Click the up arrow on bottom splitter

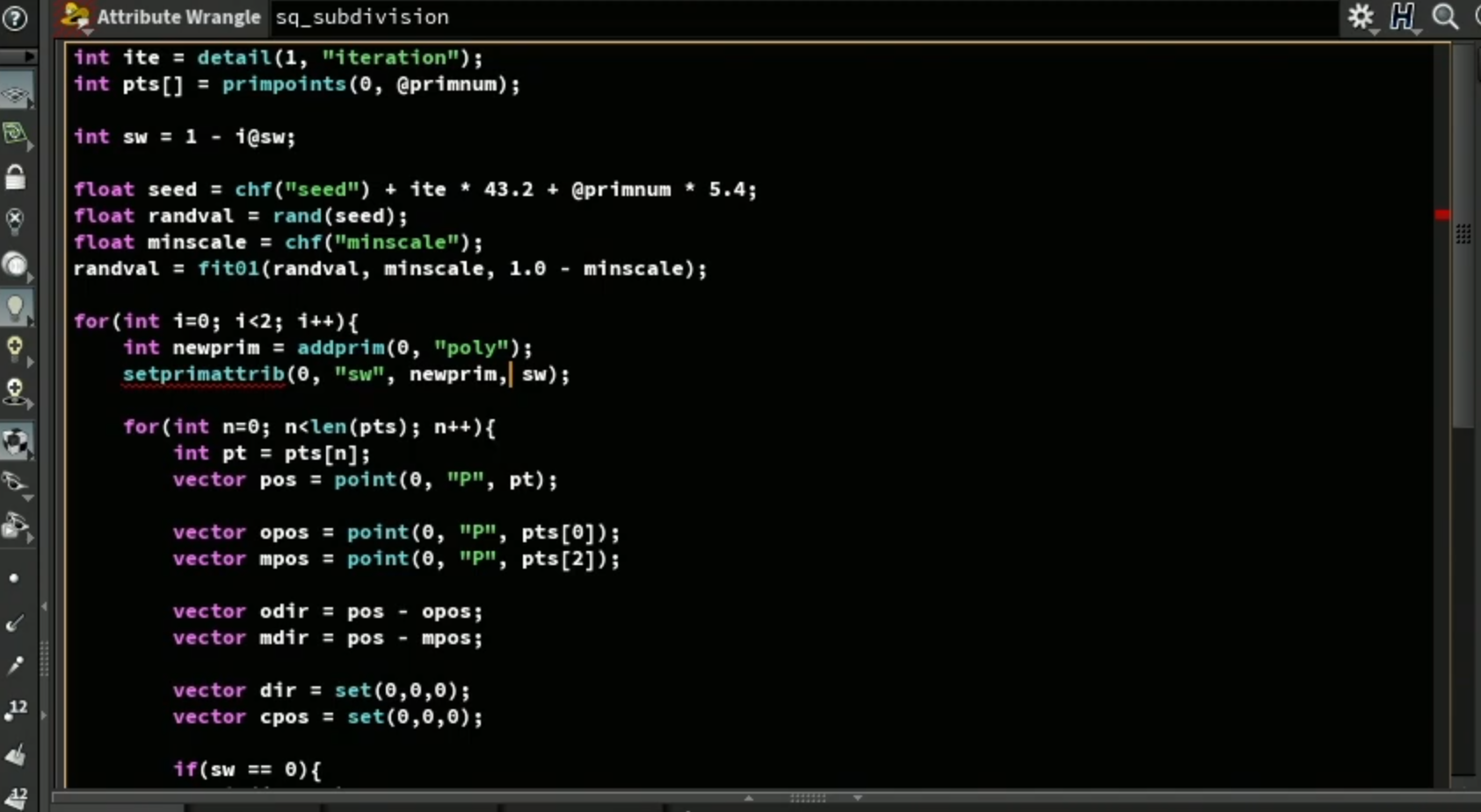click(x=749, y=798)
